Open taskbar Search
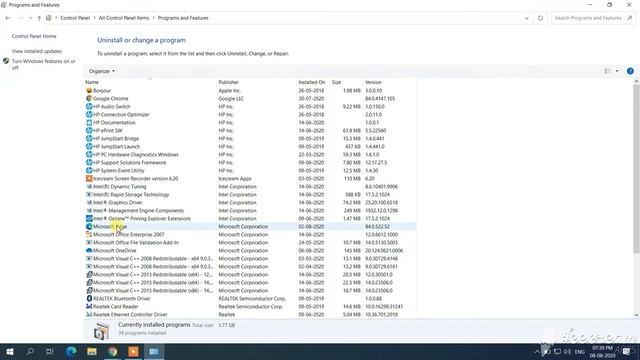Image resolution: width=640 pixels, height=360 pixels. [x=30, y=351]
